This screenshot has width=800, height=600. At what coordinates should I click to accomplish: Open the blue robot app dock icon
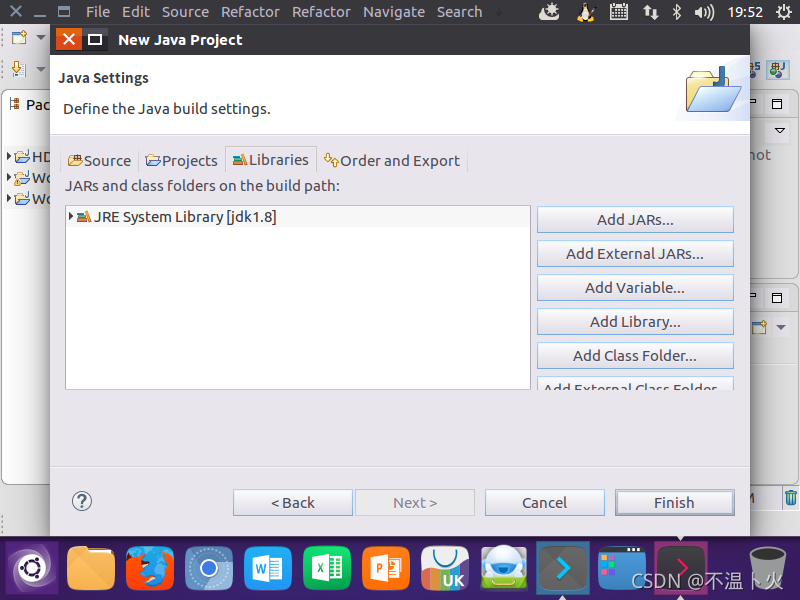click(x=504, y=567)
